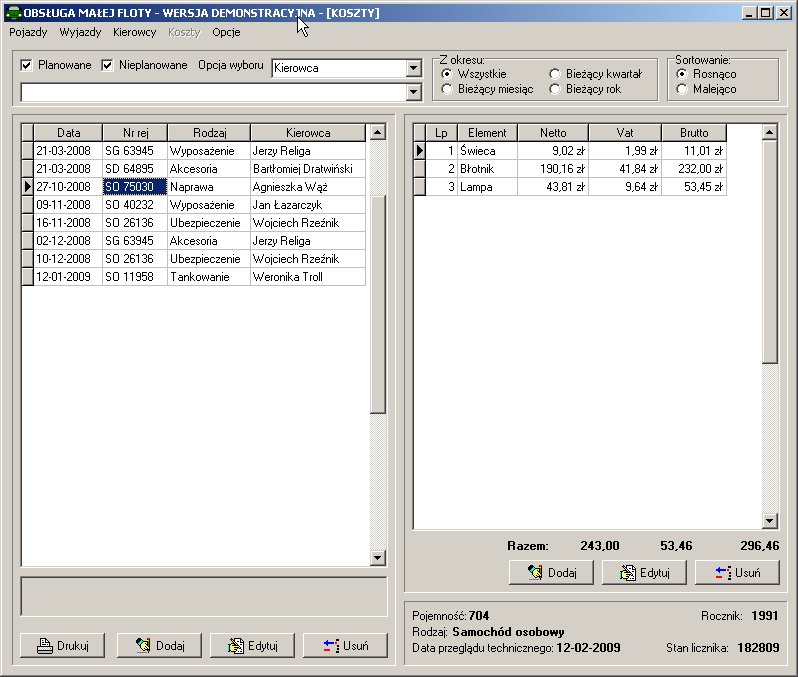Open the Kierowcy menu
The image size is (798, 677).
pos(134,33)
